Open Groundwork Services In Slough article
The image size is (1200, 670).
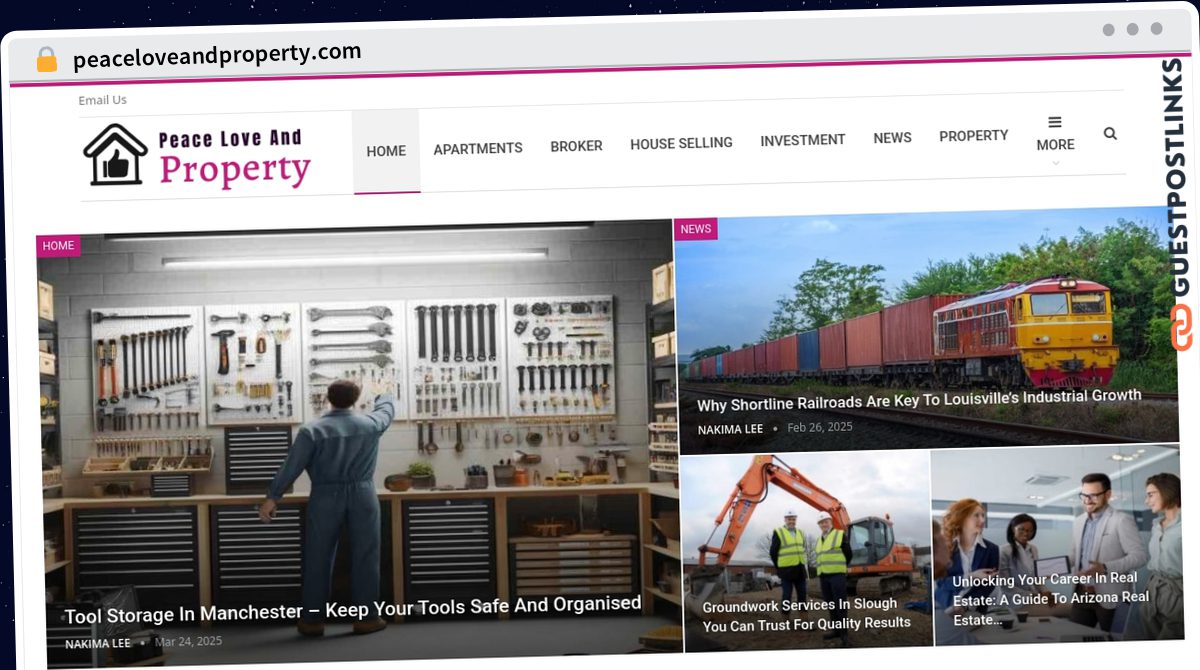click(x=806, y=615)
